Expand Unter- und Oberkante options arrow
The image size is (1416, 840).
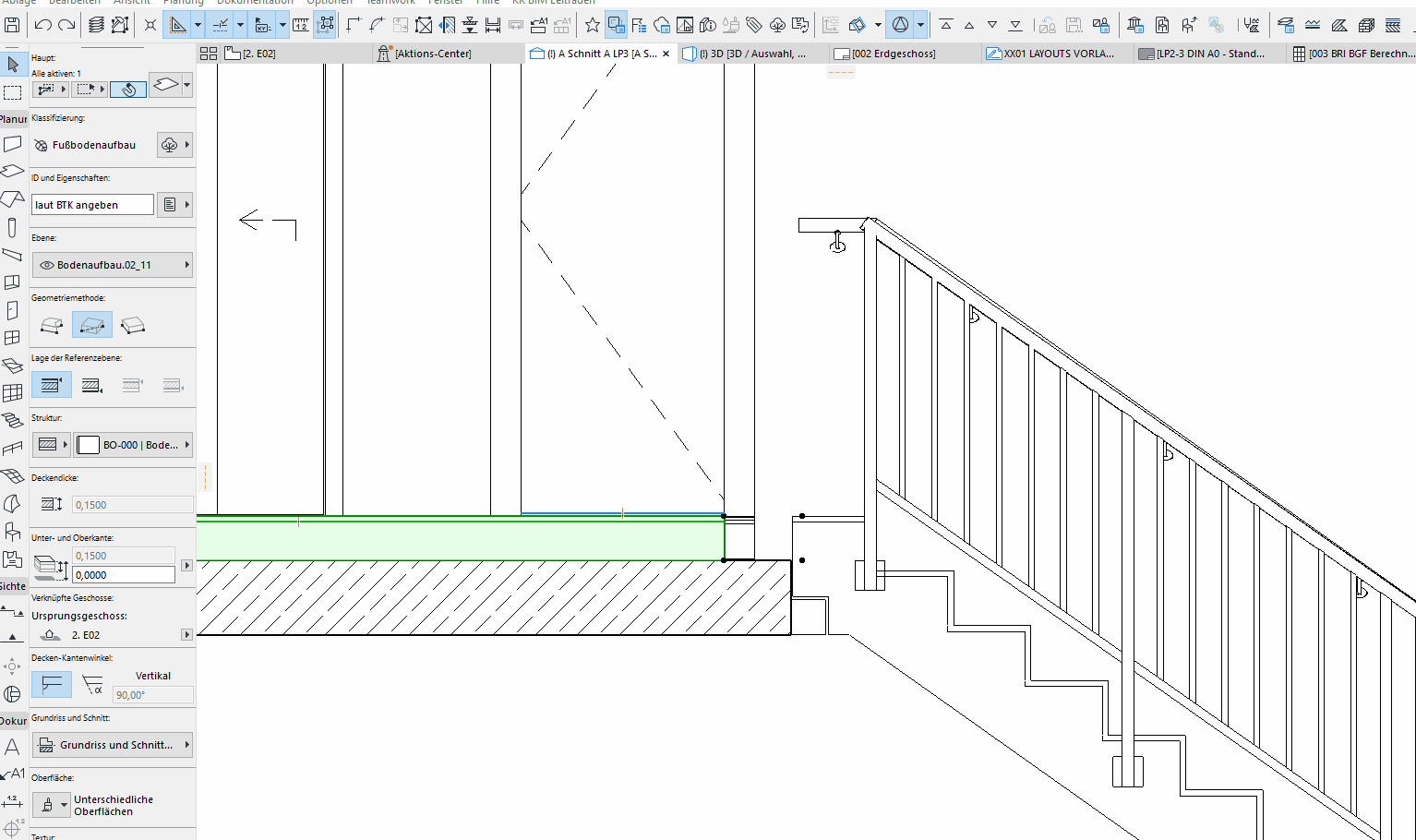pyautogui.click(x=186, y=565)
